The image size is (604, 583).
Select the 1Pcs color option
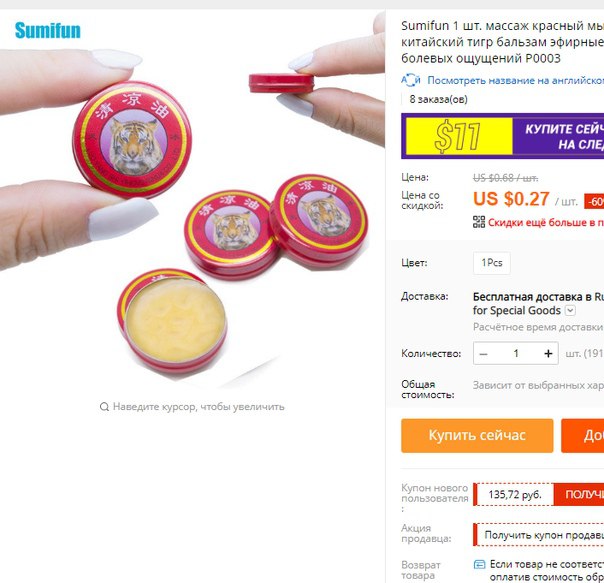pyautogui.click(x=492, y=263)
